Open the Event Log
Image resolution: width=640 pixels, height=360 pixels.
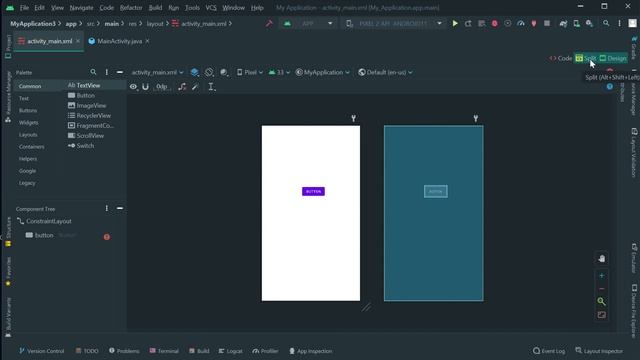pos(549,351)
